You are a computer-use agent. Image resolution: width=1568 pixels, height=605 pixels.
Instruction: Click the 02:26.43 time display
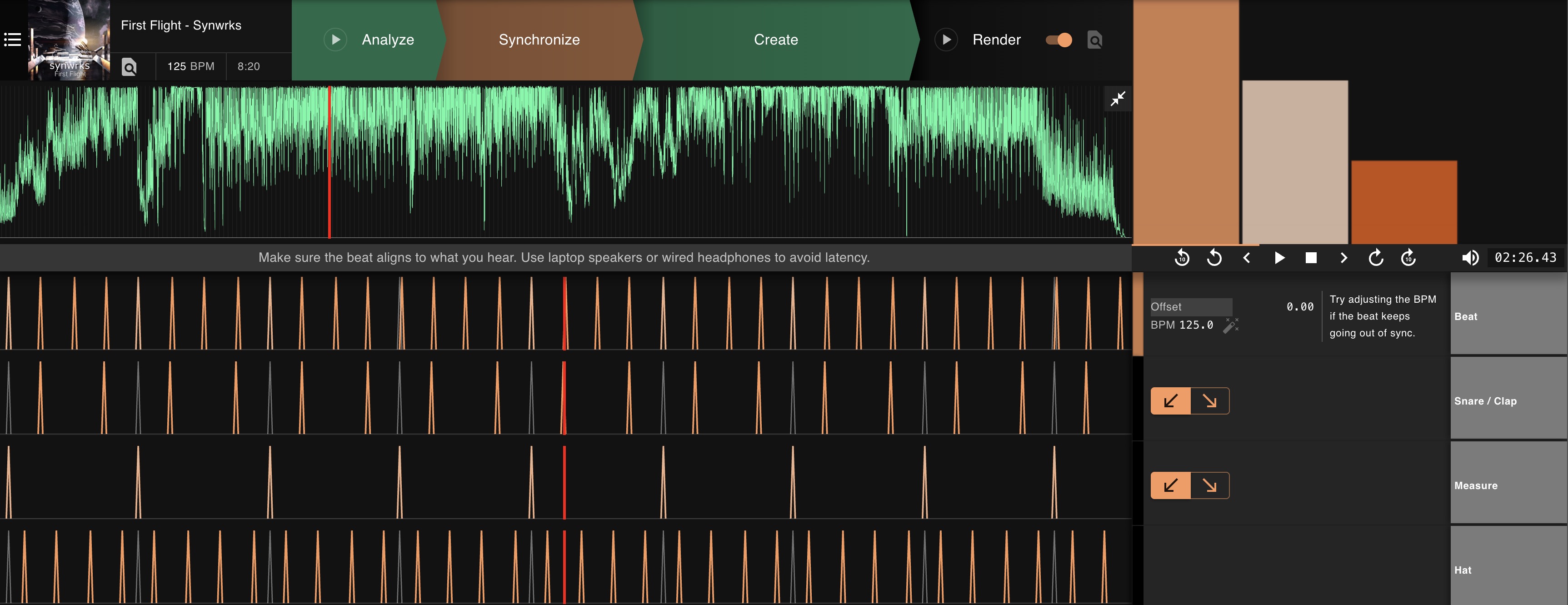pyautogui.click(x=1525, y=257)
